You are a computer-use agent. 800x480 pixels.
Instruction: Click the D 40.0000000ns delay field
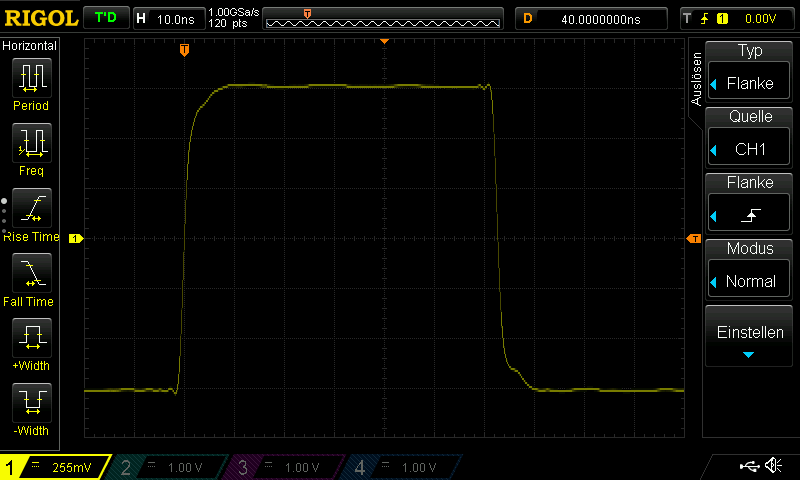tap(591, 19)
